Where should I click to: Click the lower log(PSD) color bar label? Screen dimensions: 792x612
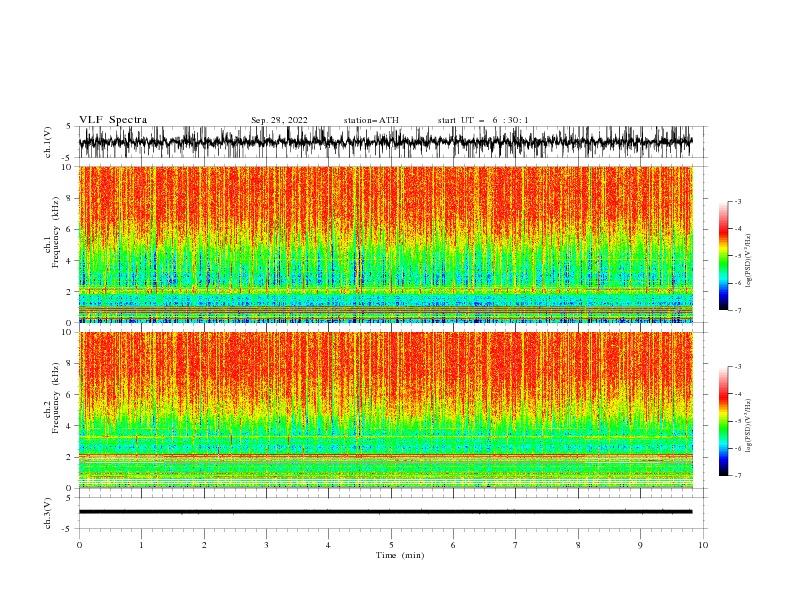[x=749, y=426]
